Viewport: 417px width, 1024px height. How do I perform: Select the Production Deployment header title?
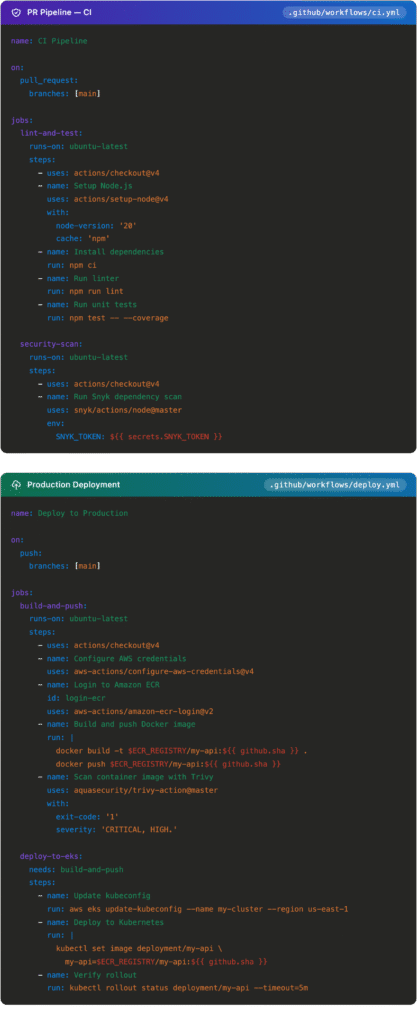(74, 485)
